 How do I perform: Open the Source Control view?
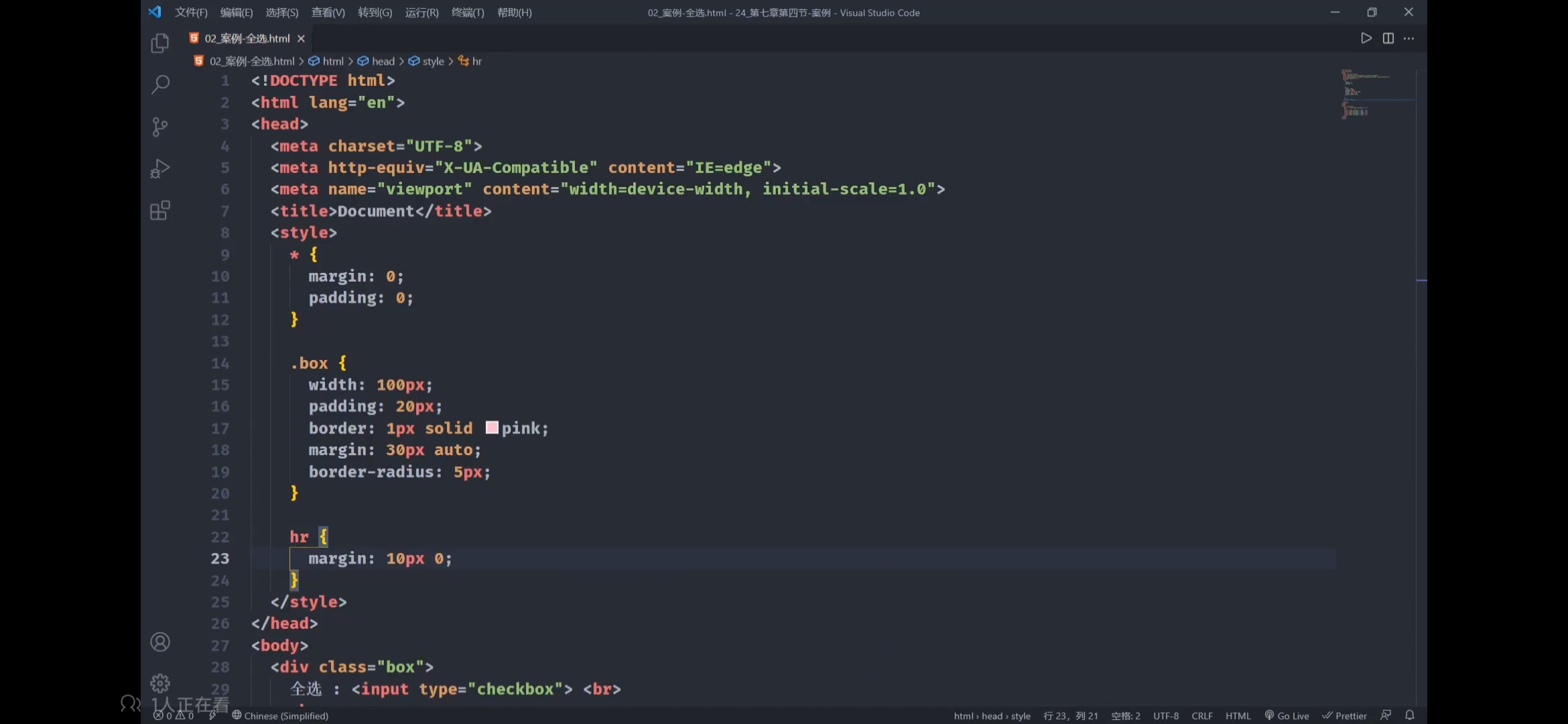160,127
